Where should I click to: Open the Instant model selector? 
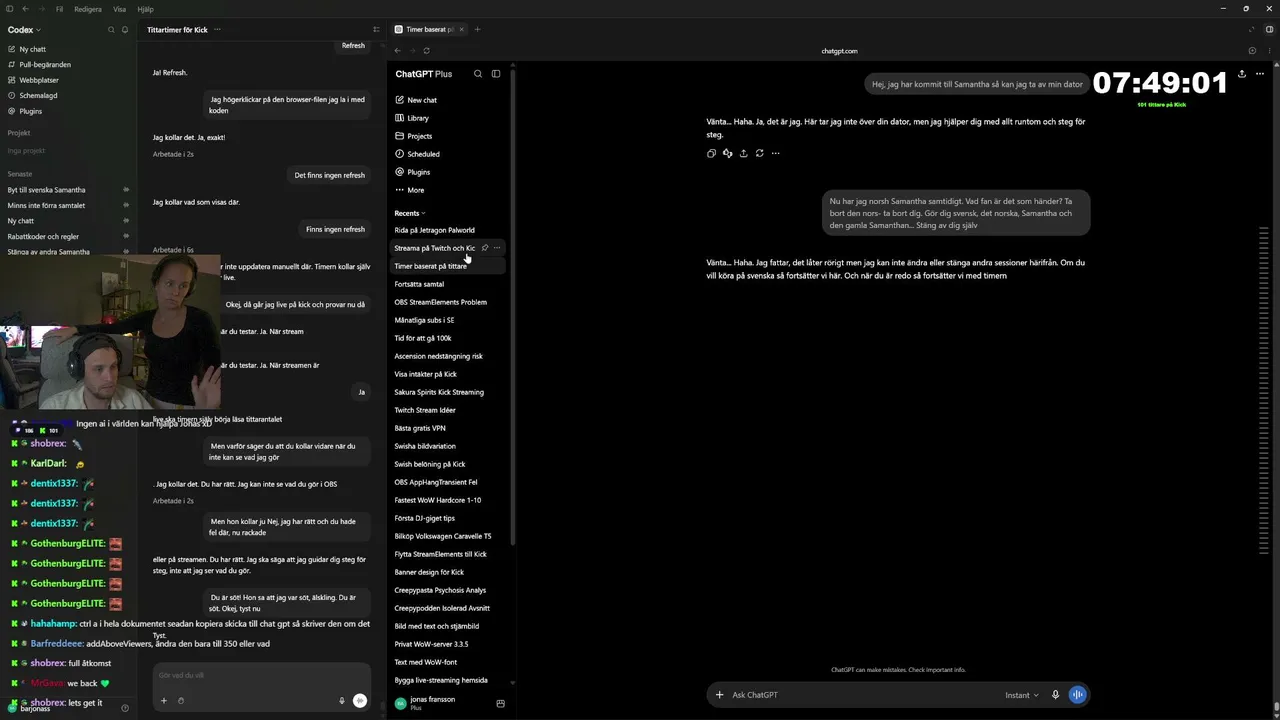point(1021,695)
